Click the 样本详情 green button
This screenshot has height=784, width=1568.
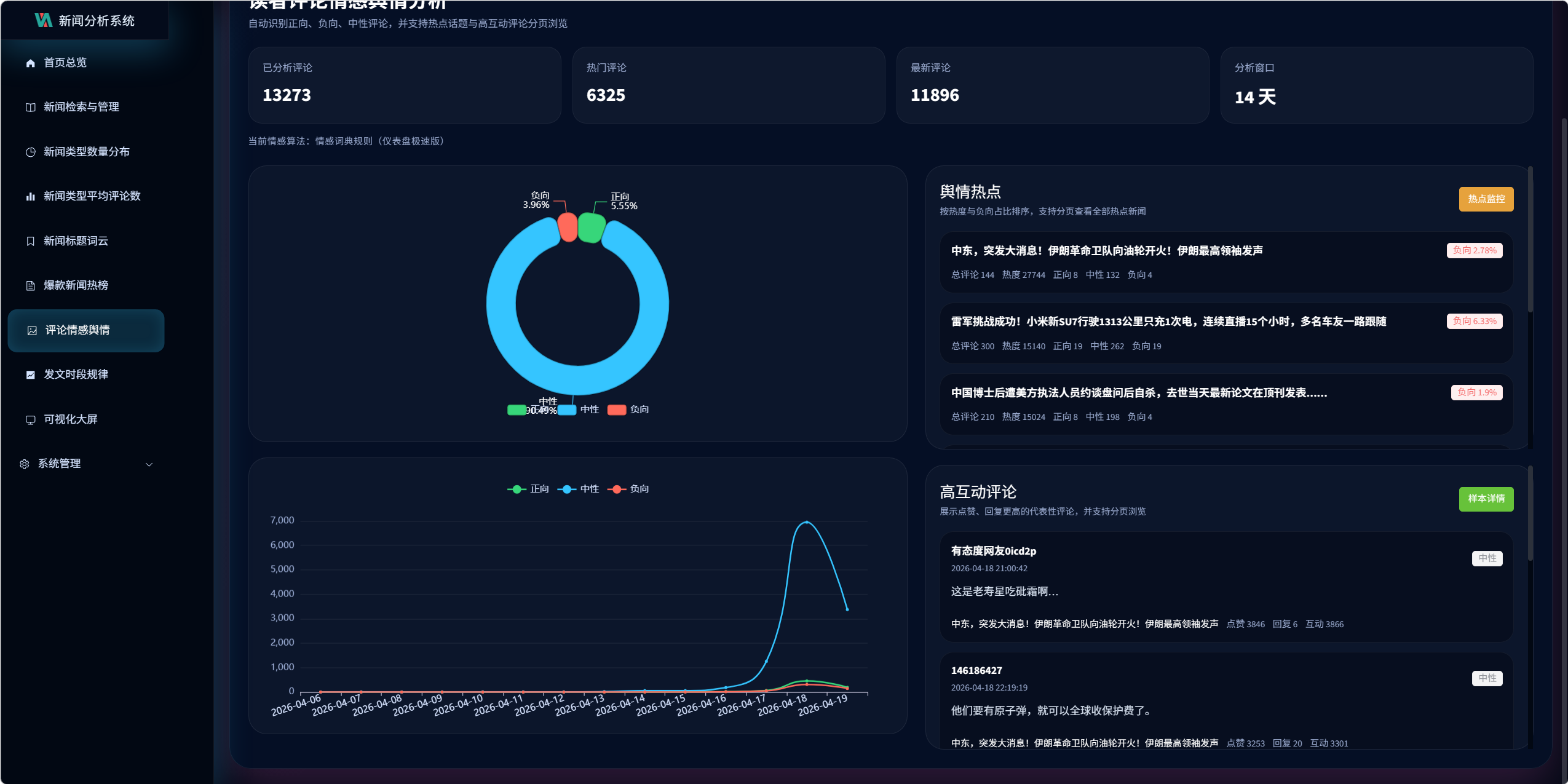point(1486,499)
